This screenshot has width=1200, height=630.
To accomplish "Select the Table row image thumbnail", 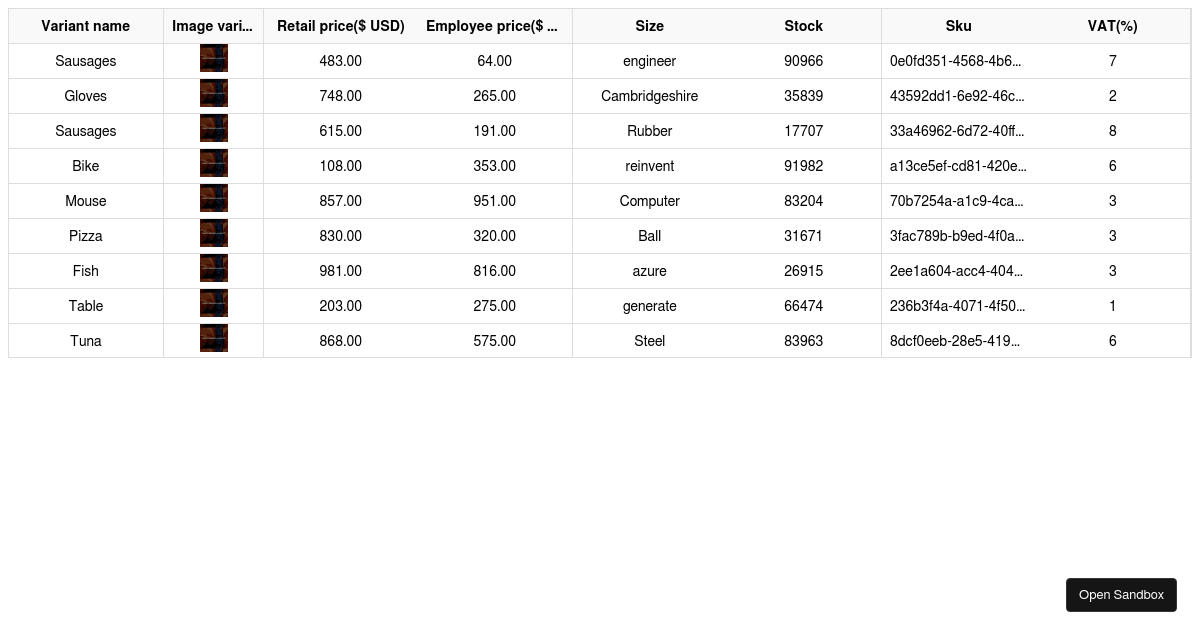I will pos(214,303).
